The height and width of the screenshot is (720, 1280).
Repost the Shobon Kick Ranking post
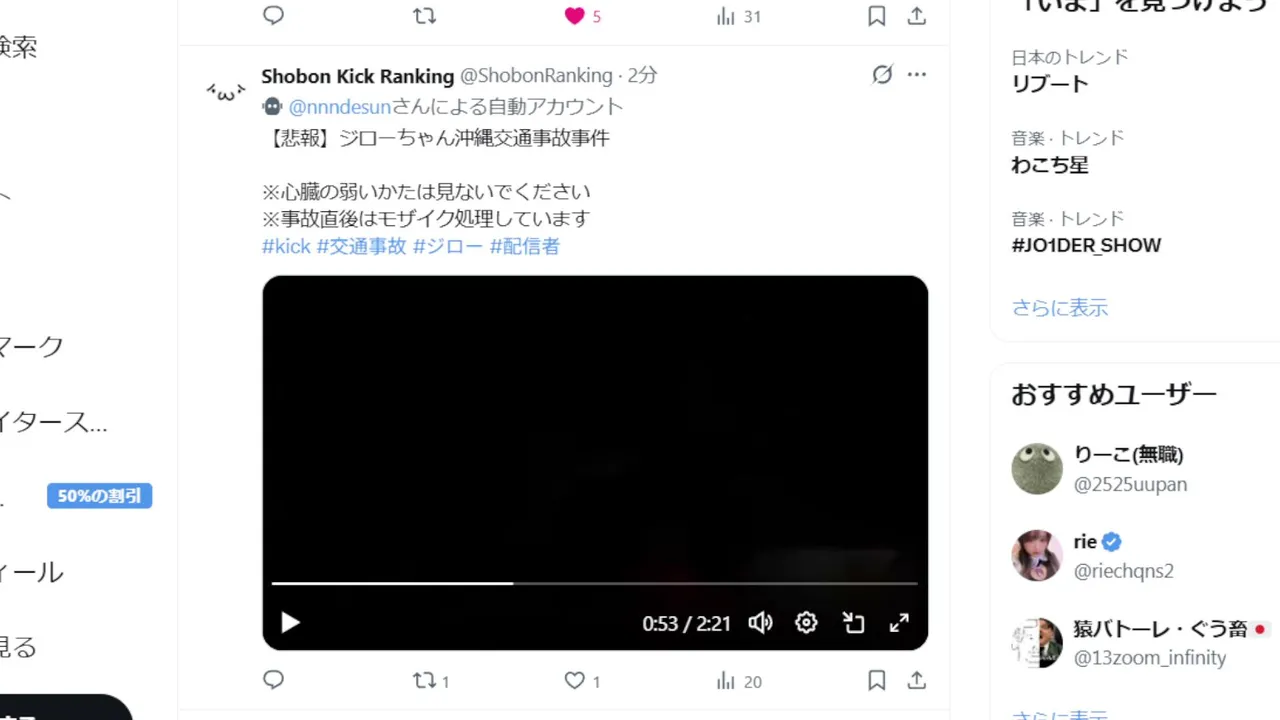tap(425, 681)
